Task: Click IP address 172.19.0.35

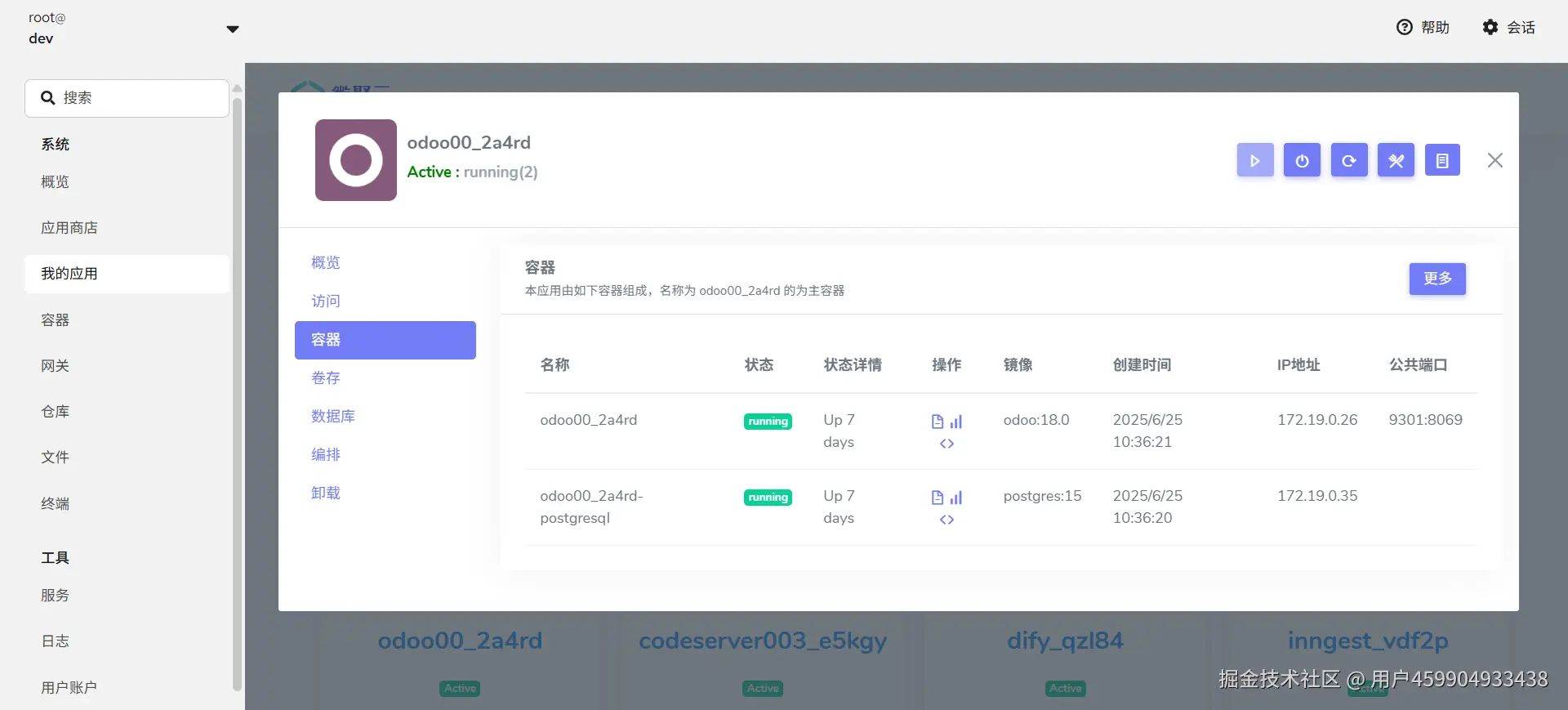Action: point(1317,496)
